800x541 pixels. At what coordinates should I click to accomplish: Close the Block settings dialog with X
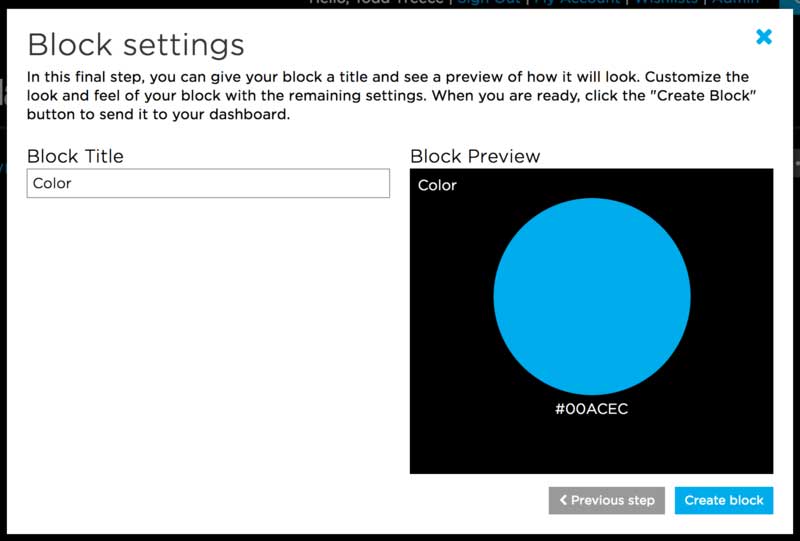(764, 37)
